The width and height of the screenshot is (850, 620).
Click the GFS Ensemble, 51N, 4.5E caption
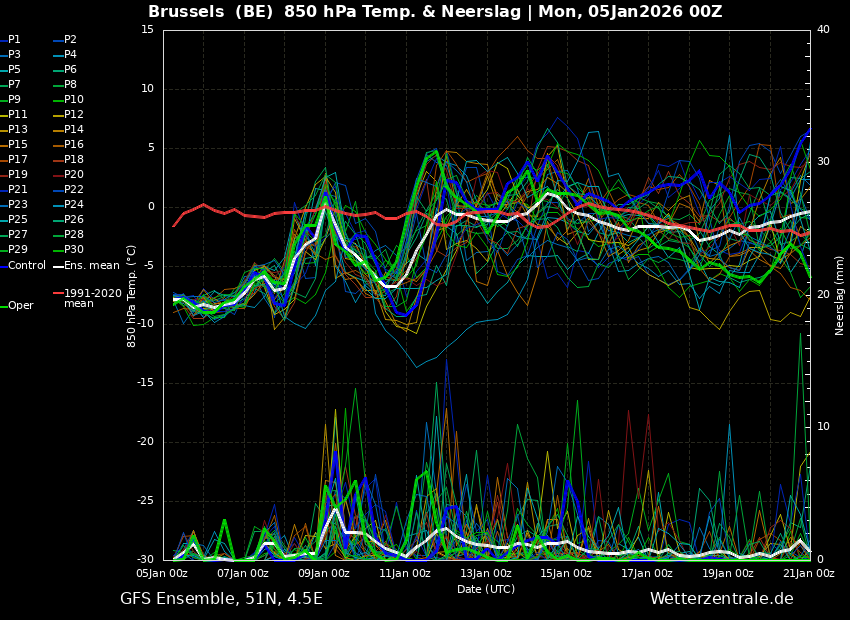[x=221, y=599]
